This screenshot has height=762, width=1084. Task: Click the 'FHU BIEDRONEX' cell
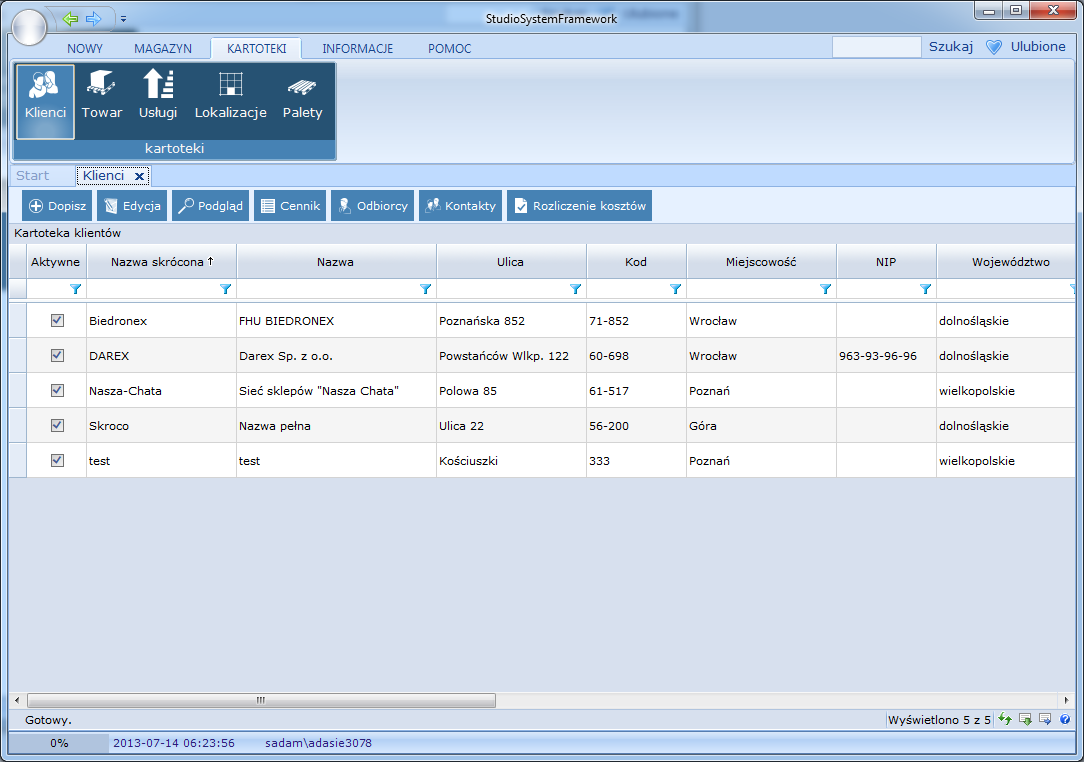[336, 320]
